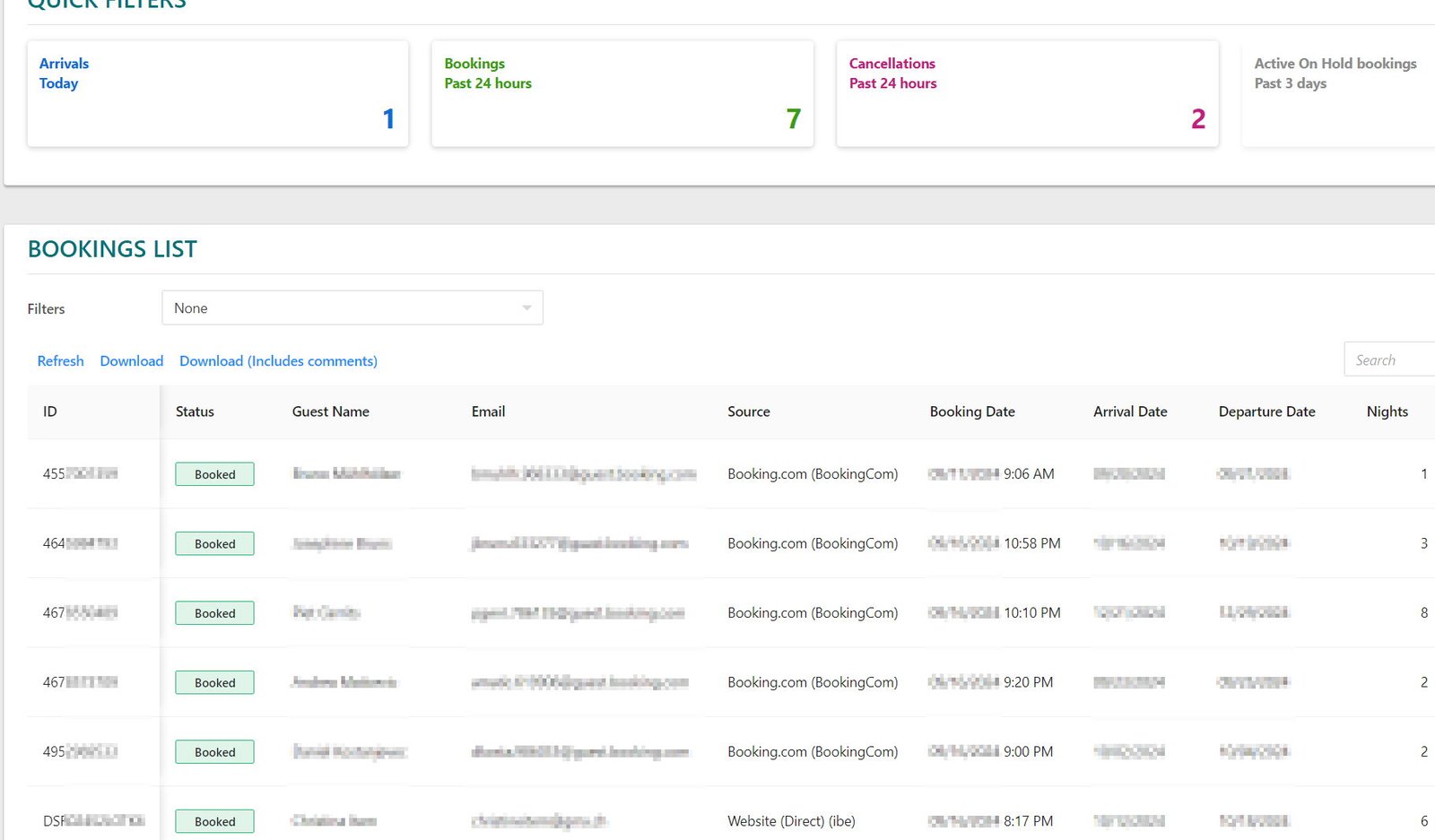Open the Cancellations Past 24 hours card
The image size is (1435, 840).
pos(1027,93)
